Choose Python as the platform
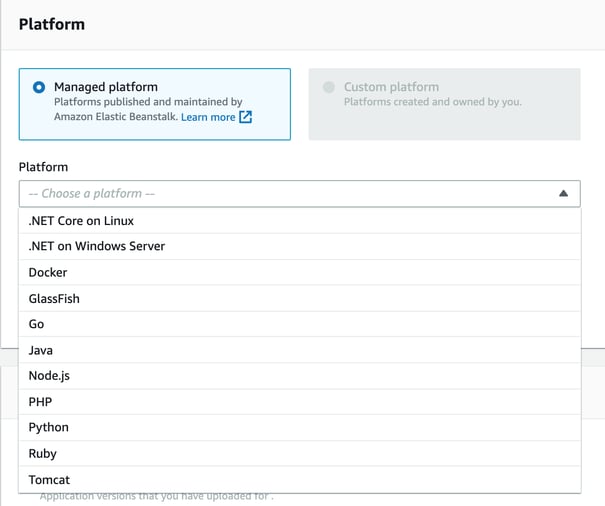This screenshot has width=605, height=506. point(299,428)
